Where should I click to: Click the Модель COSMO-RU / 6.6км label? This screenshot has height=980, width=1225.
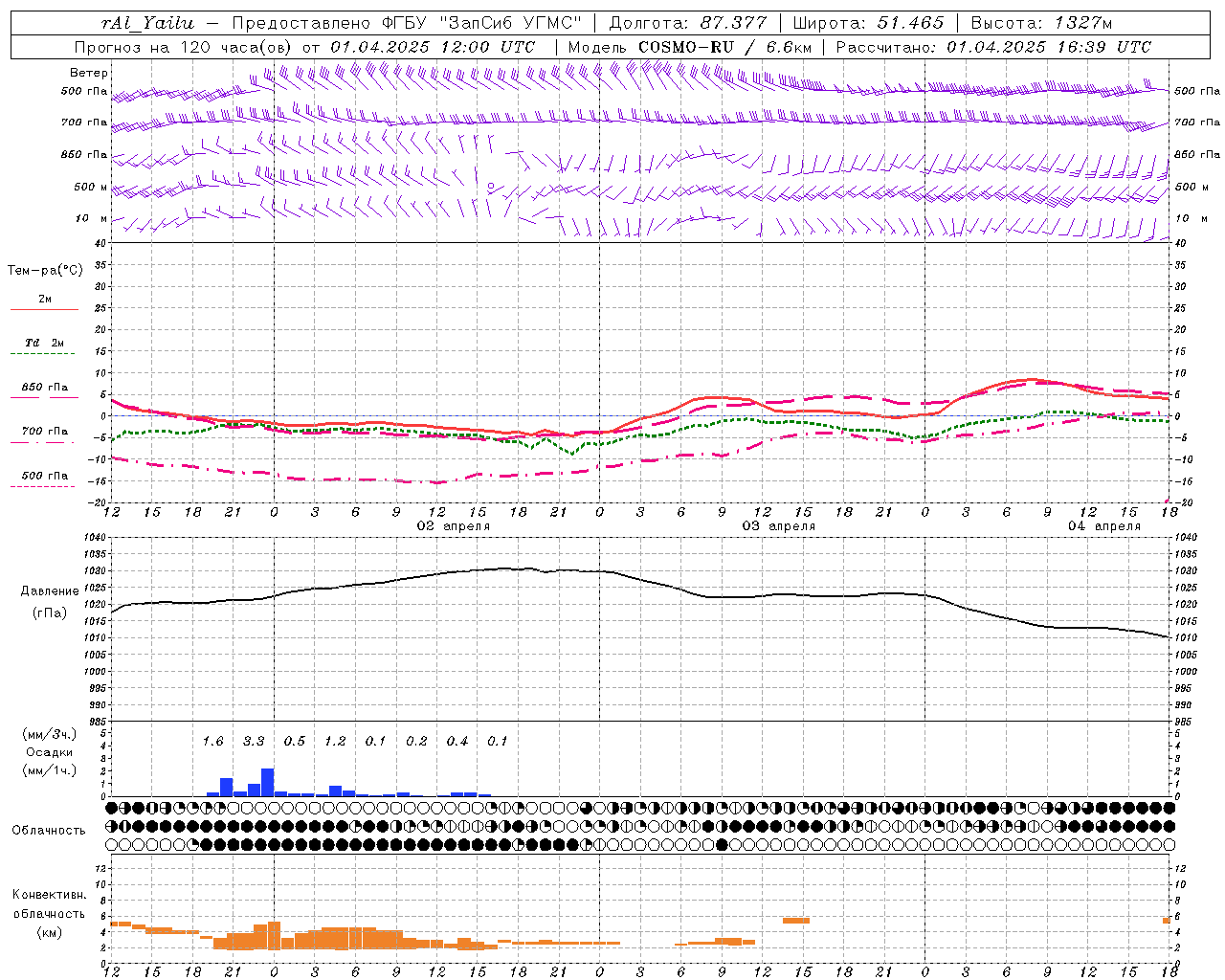[690, 47]
